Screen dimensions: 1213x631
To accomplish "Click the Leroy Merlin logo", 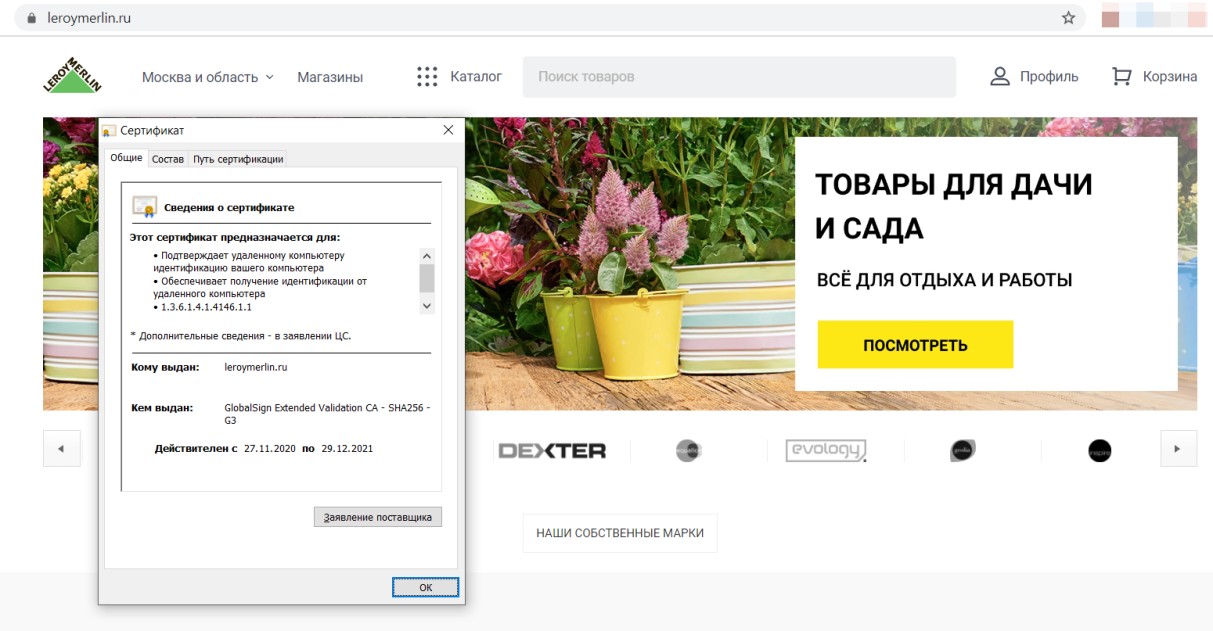I will [x=72, y=76].
